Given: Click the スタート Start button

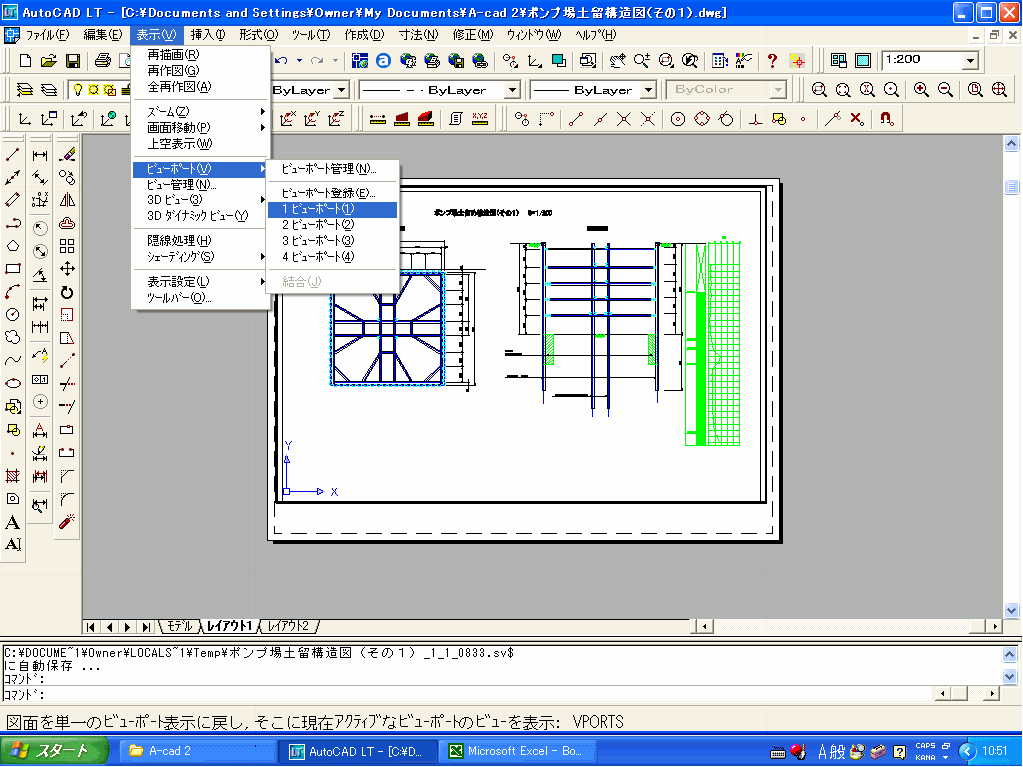Looking at the screenshot, I should click(x=53, y=751).
